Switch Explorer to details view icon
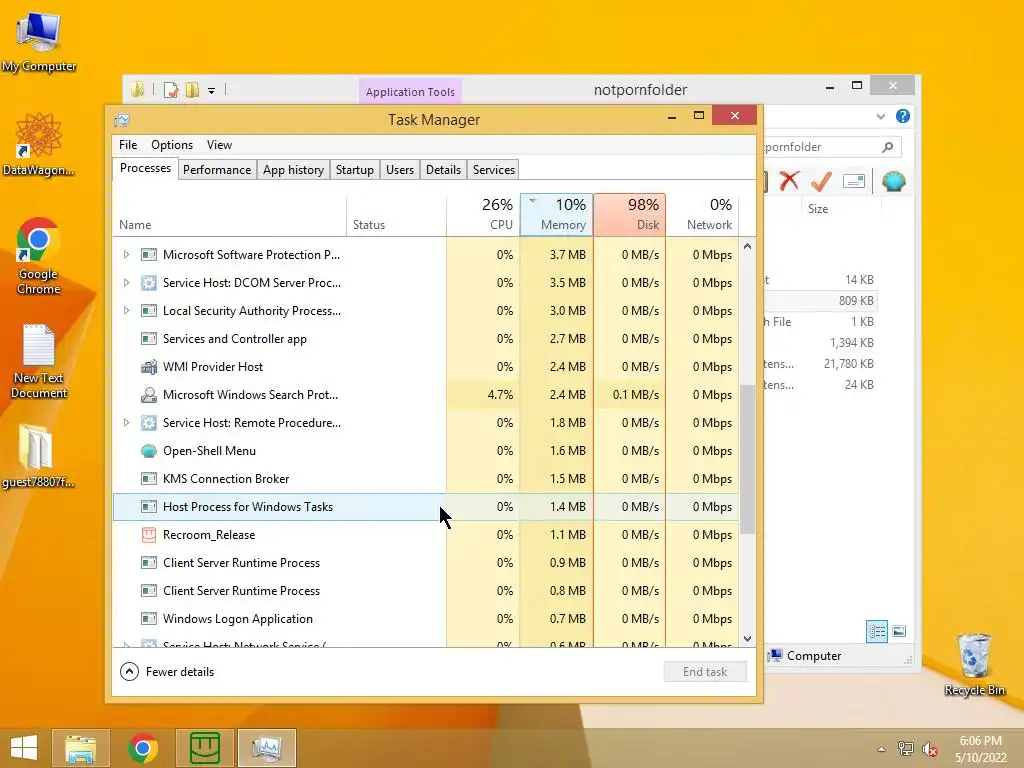1024x768 pixels. coord(877,631)
